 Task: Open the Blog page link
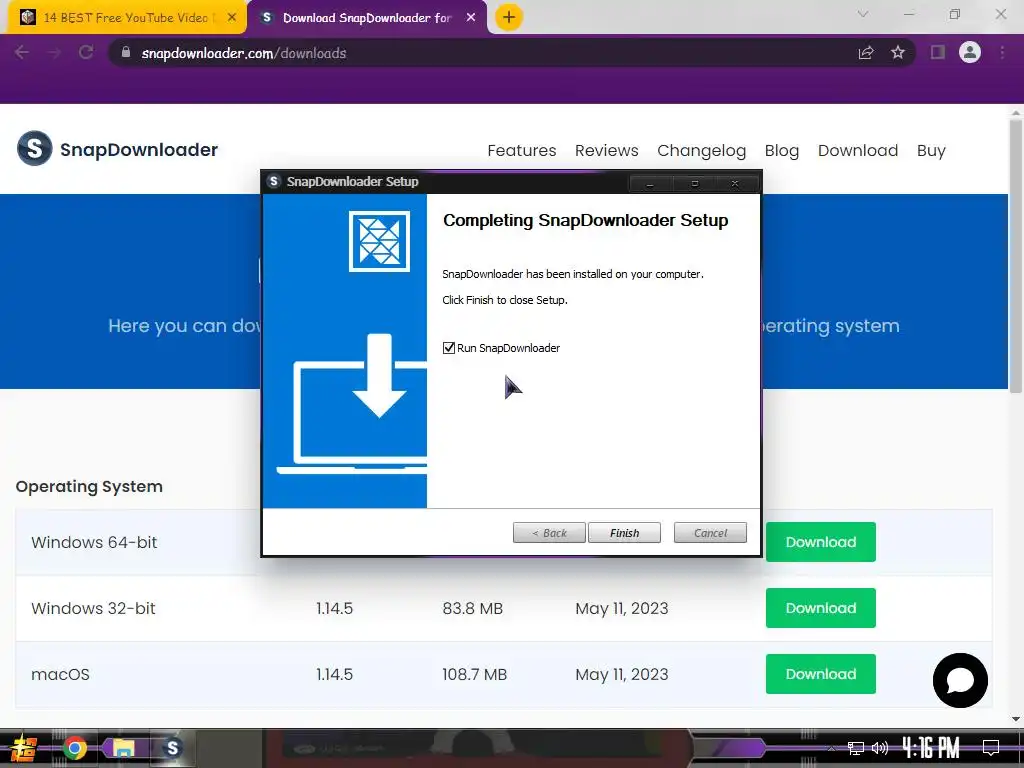tap(782, 151)
